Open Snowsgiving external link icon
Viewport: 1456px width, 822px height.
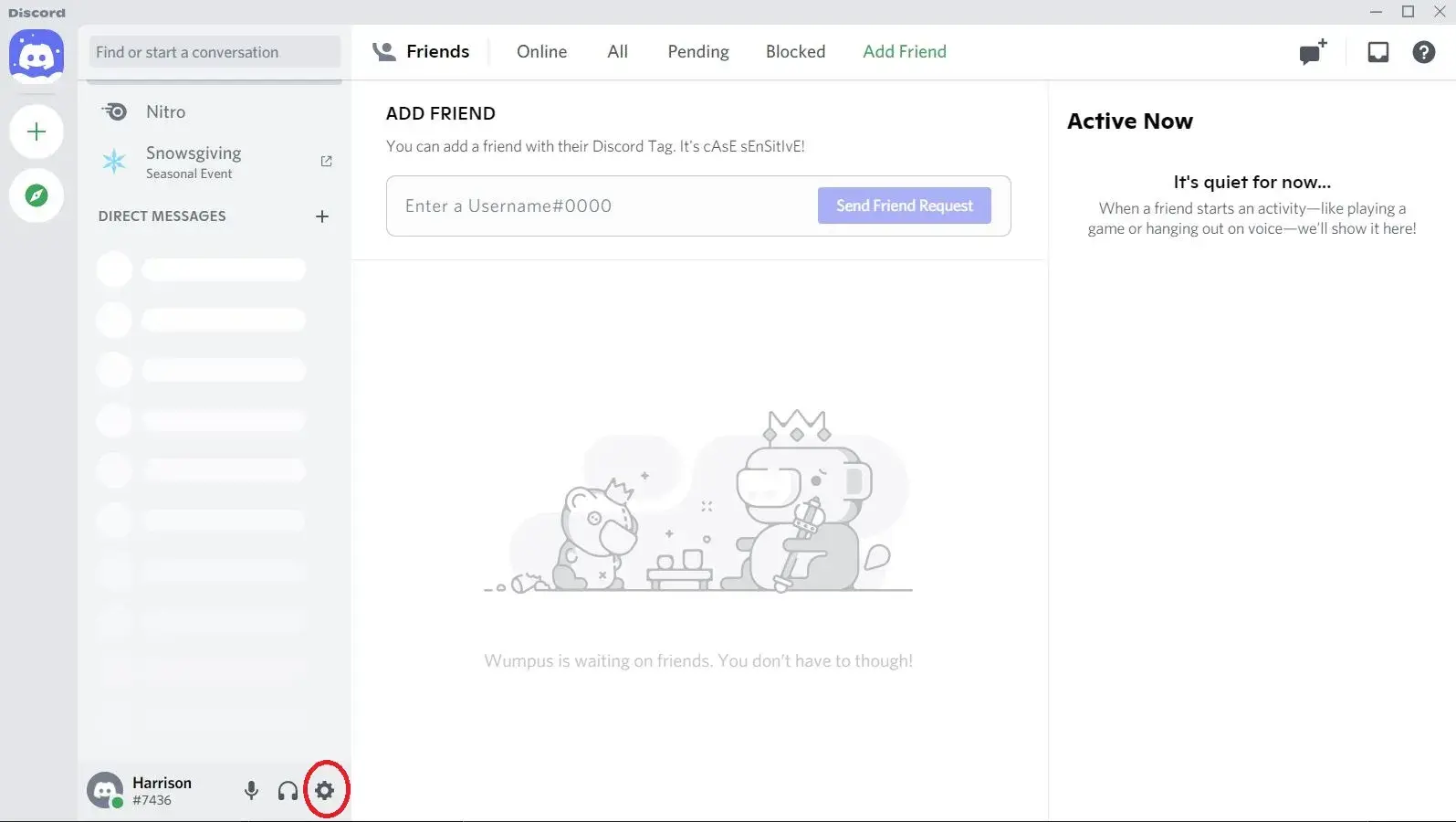tap(326, 162)
